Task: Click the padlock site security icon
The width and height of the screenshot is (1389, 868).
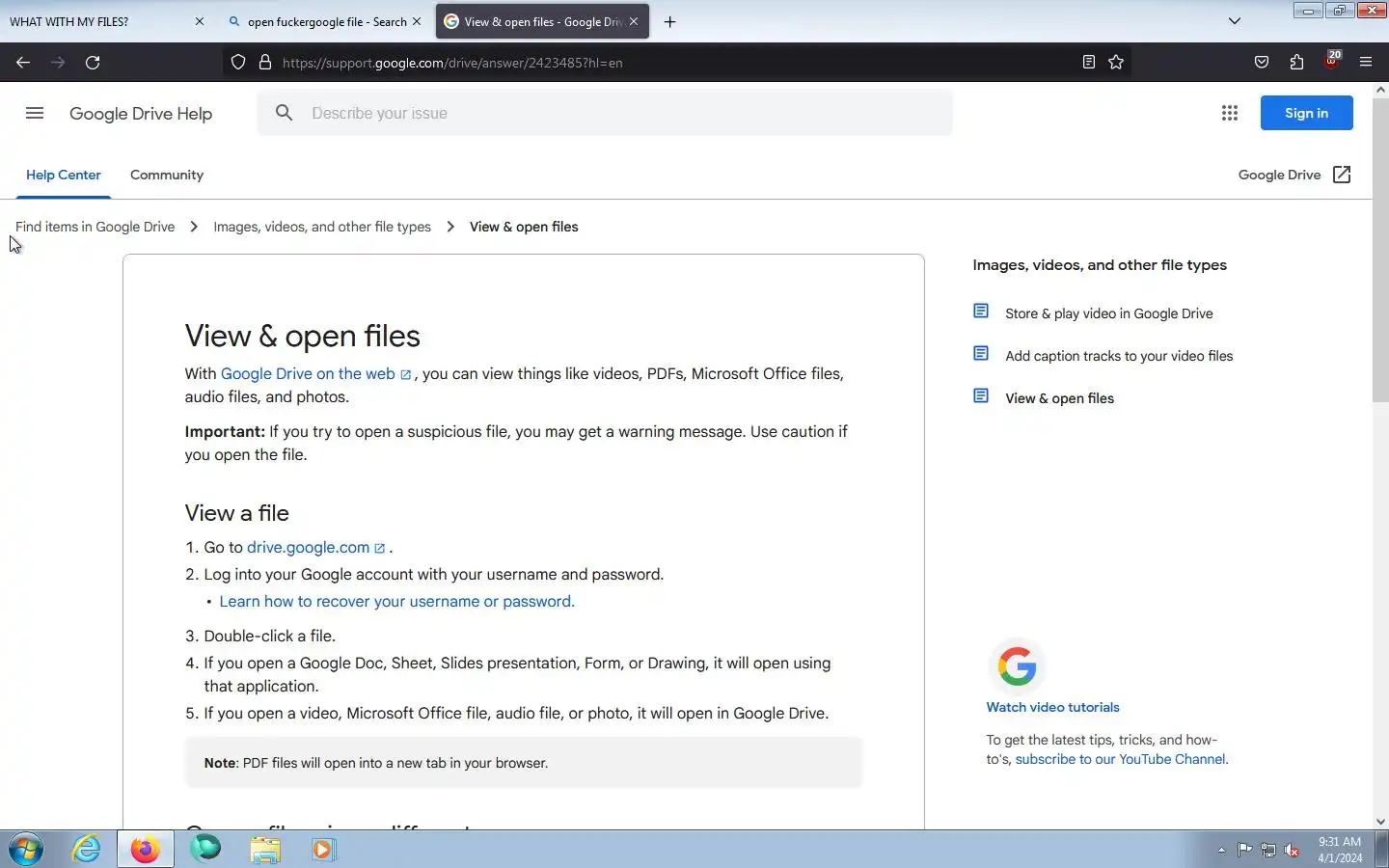Action: tap(265, 63)
